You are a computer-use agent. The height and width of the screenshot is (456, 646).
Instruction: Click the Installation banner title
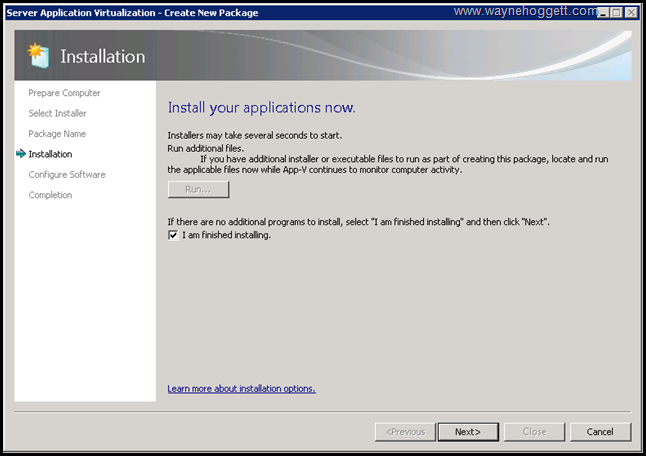click(x=103, y=56)
